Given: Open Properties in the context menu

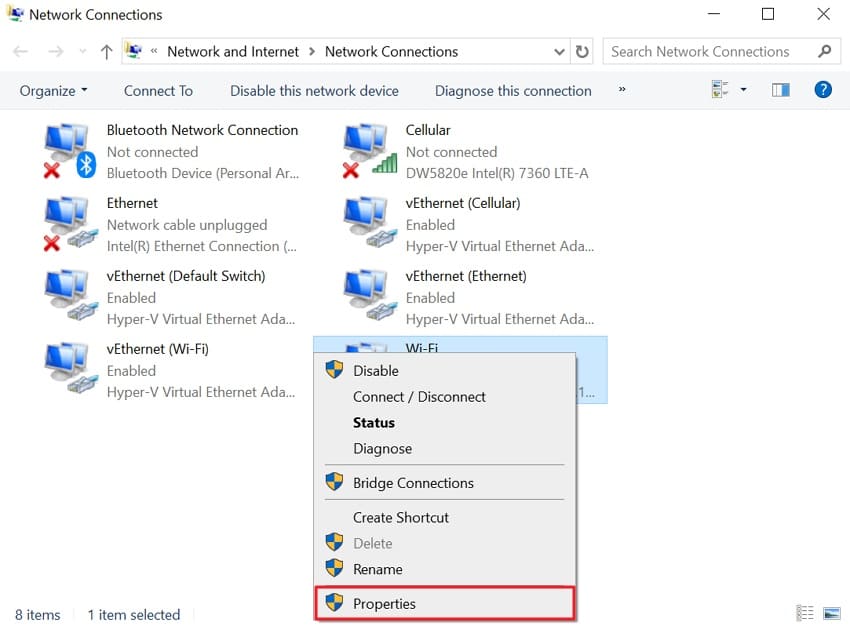Looking at the screenshot, I should pyautogui.click(x=444, y=603).
